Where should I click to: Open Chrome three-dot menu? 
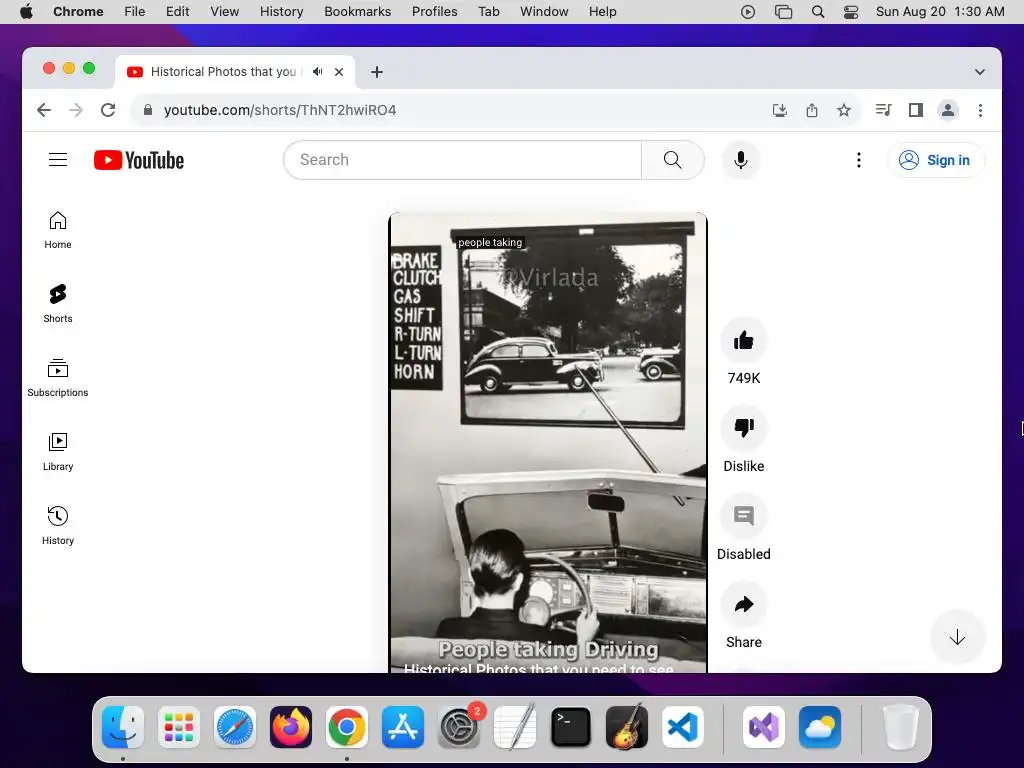click(980, 110)
